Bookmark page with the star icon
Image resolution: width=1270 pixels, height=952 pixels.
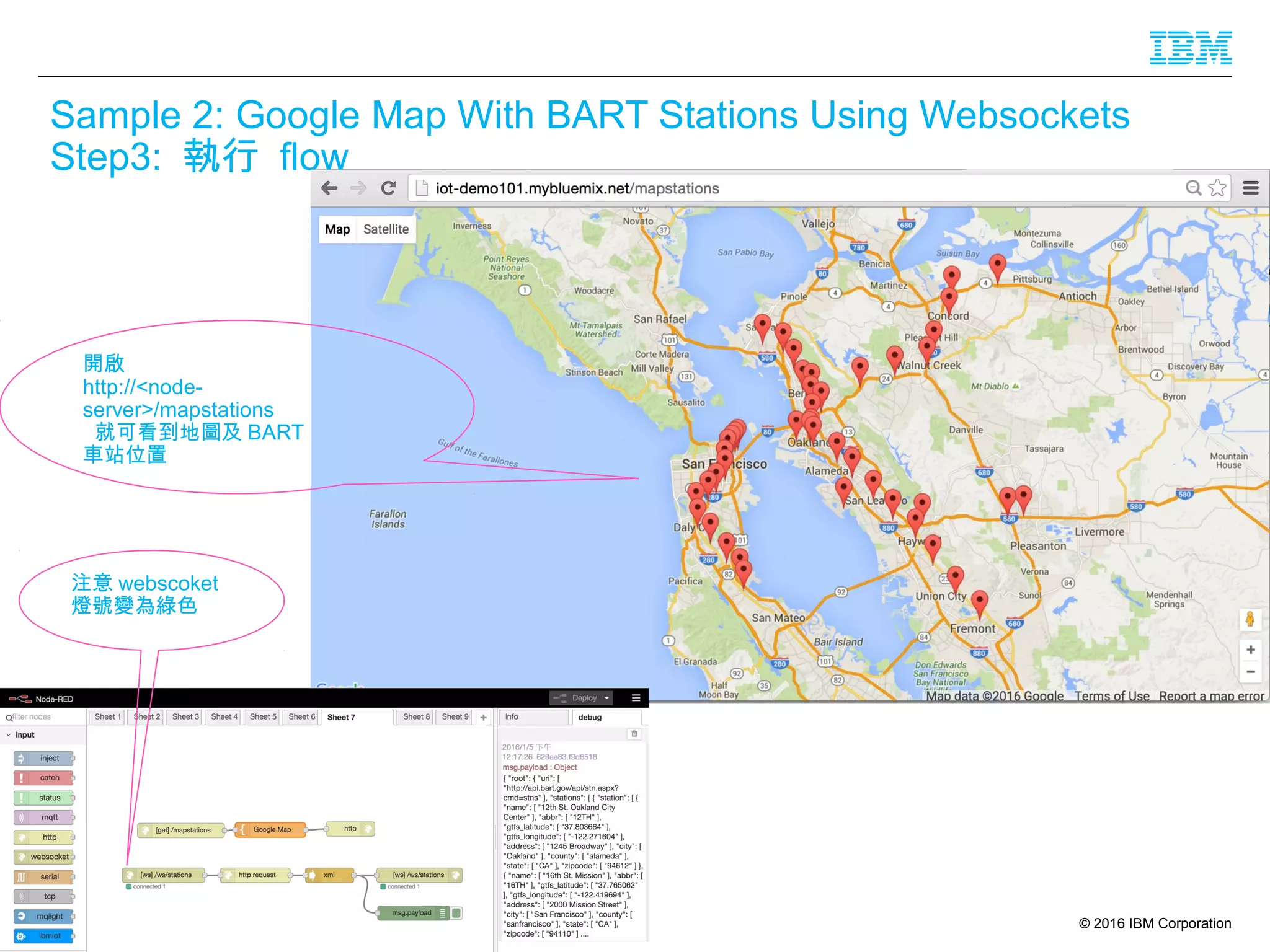[x=1218, y=188]
